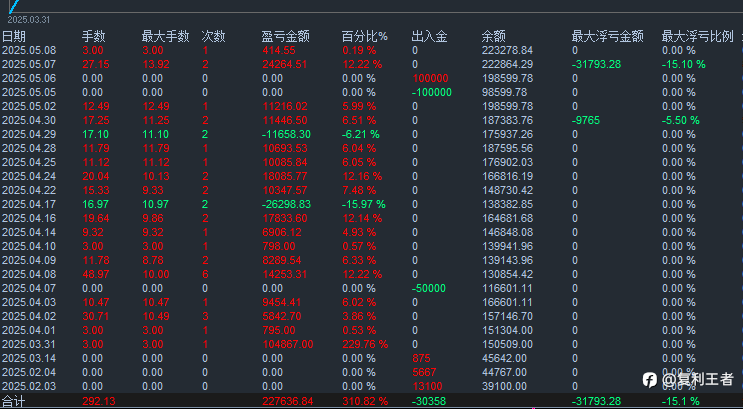The height and width of the screenshot is (409, 743).
Task: Select the 2025.04.02 date cell
Action: point(29,316)
